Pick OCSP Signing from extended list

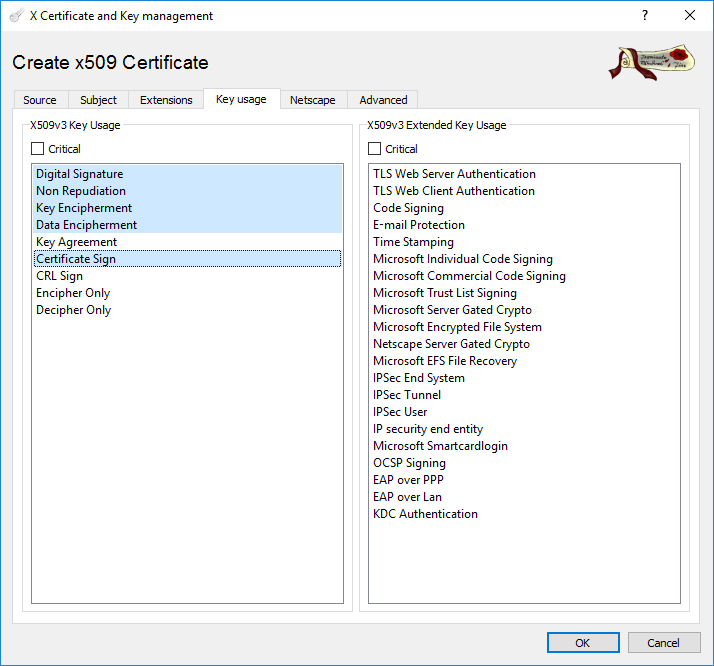(x=409, y=463)
